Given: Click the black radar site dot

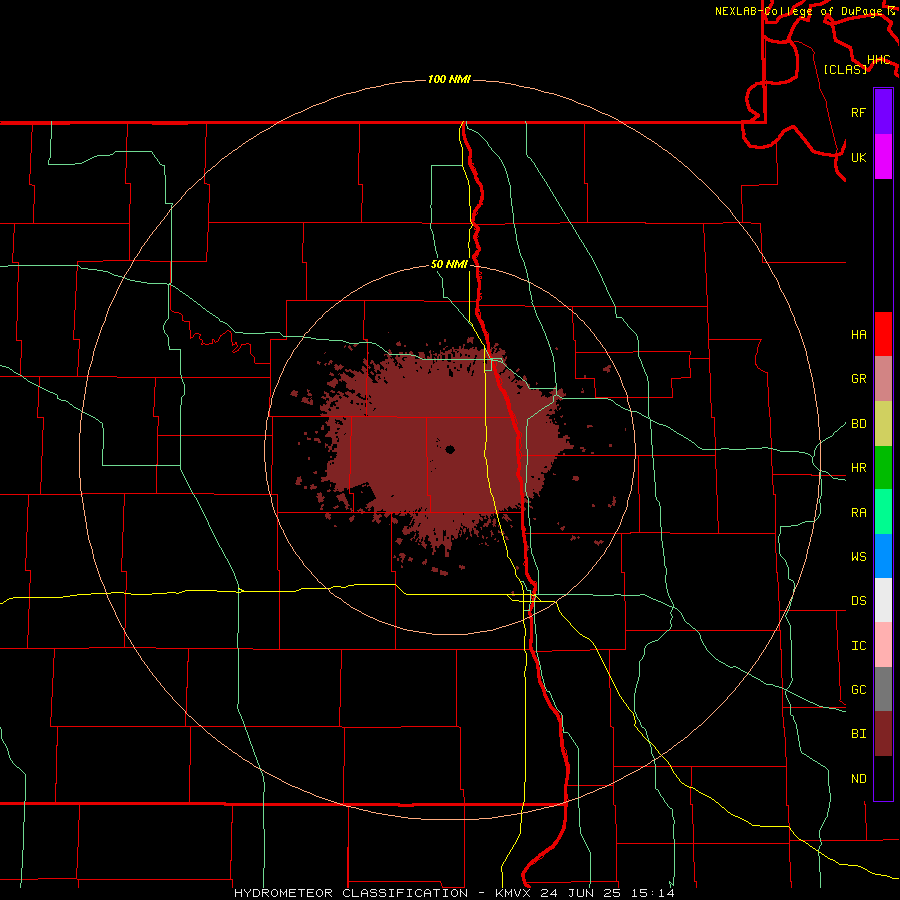Looking at the screenshot, I should click(449, 449).
